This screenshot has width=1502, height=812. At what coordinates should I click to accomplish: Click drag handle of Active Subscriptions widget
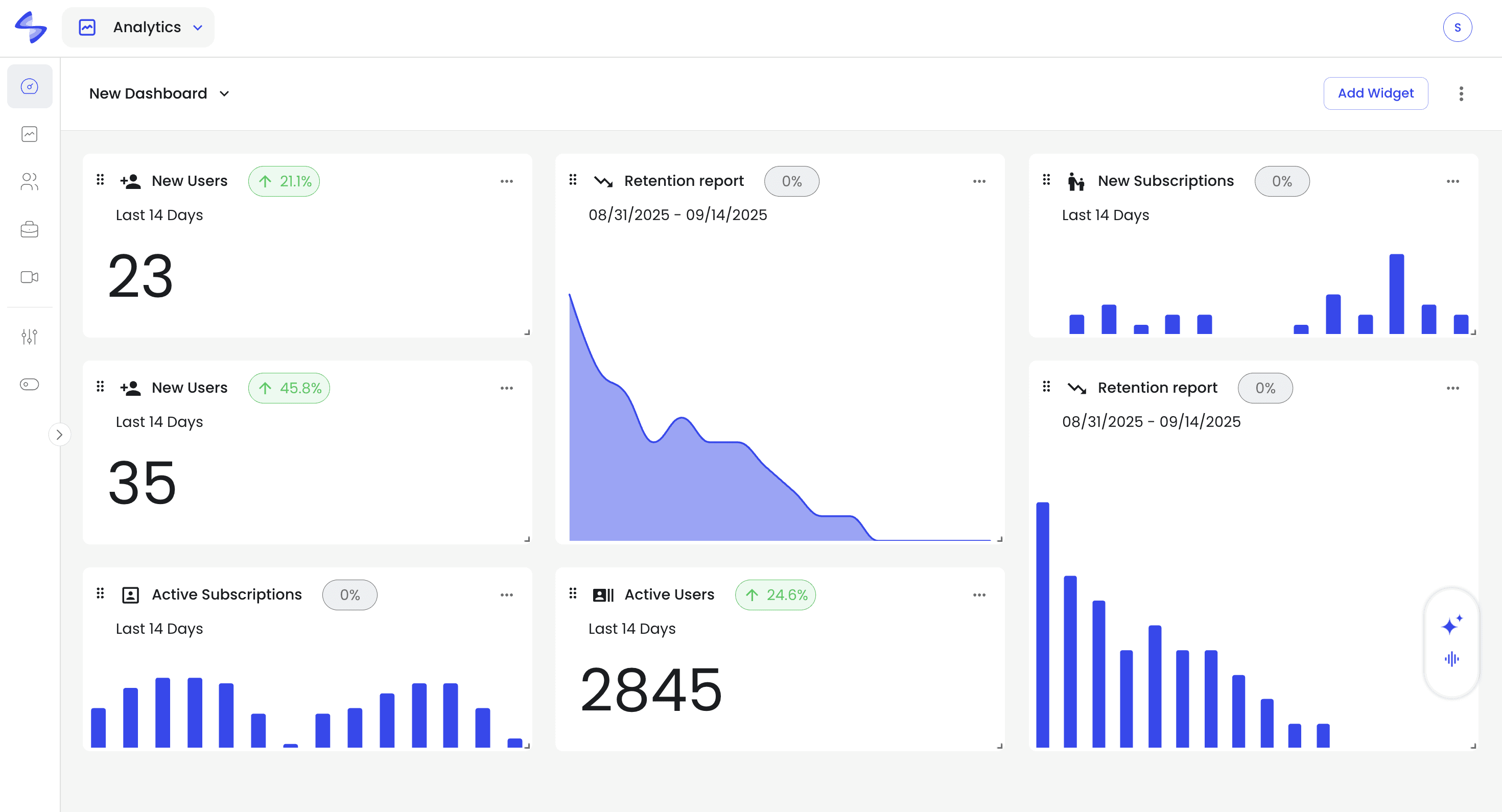100,593
